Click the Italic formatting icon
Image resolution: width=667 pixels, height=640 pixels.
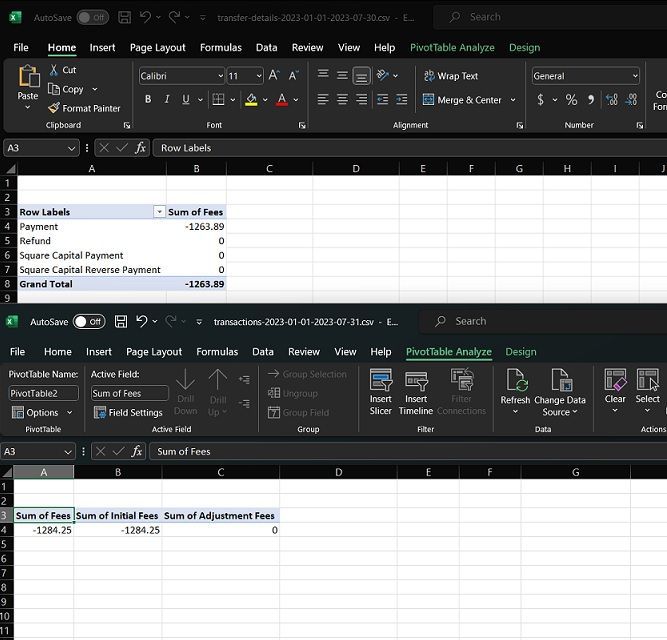(x=167, y=99)
